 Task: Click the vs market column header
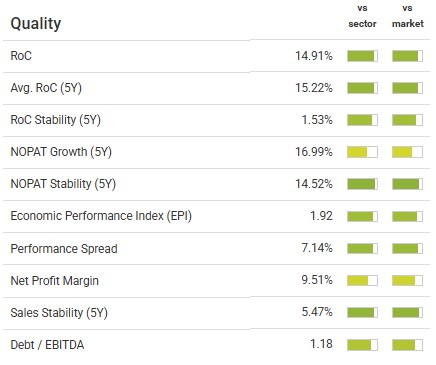pyautogui.click(x=408, y=16)
